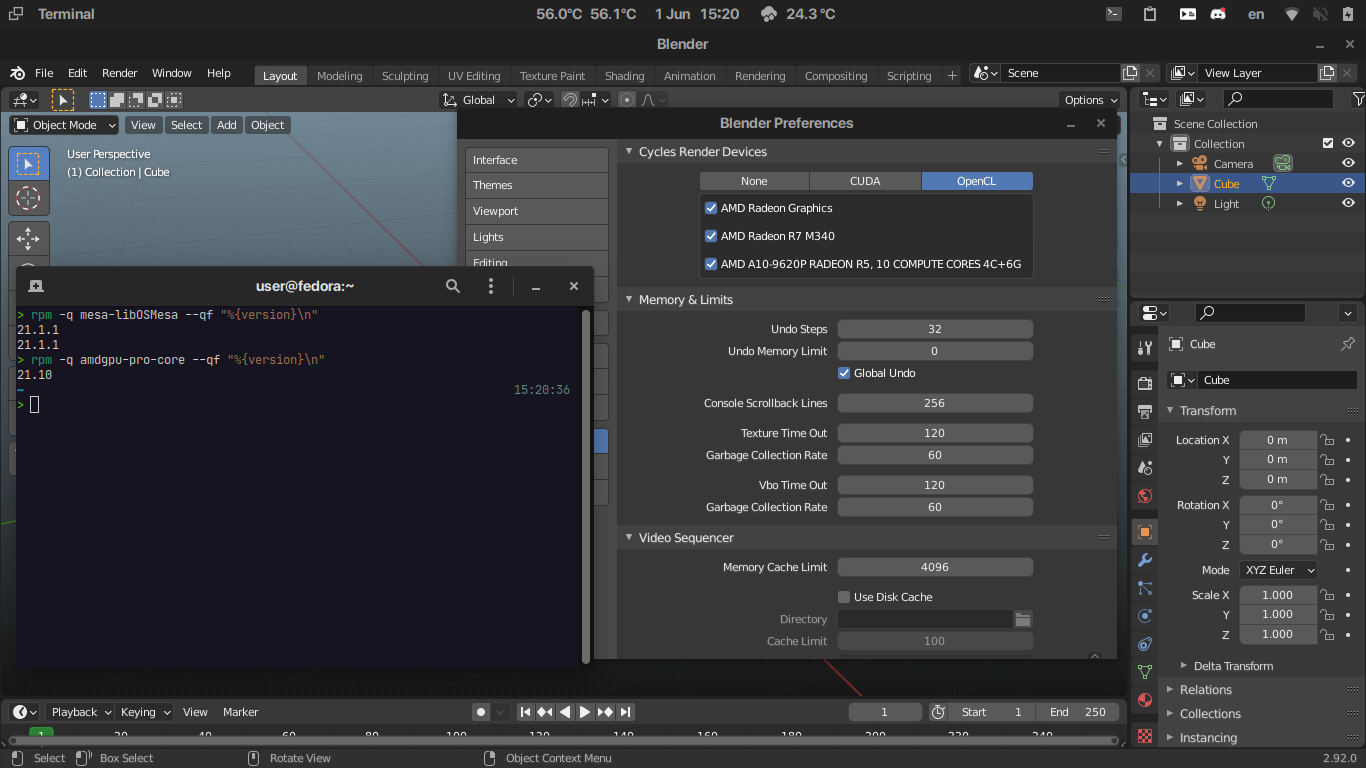Open the Object Mode dropdown
This screenshot has height=768, width=1366.
coord(65,125)
